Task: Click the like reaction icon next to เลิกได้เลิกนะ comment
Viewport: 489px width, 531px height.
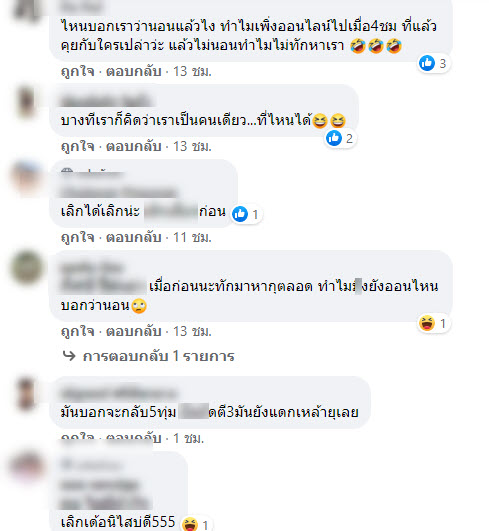Action: click(x=240, y=214)
